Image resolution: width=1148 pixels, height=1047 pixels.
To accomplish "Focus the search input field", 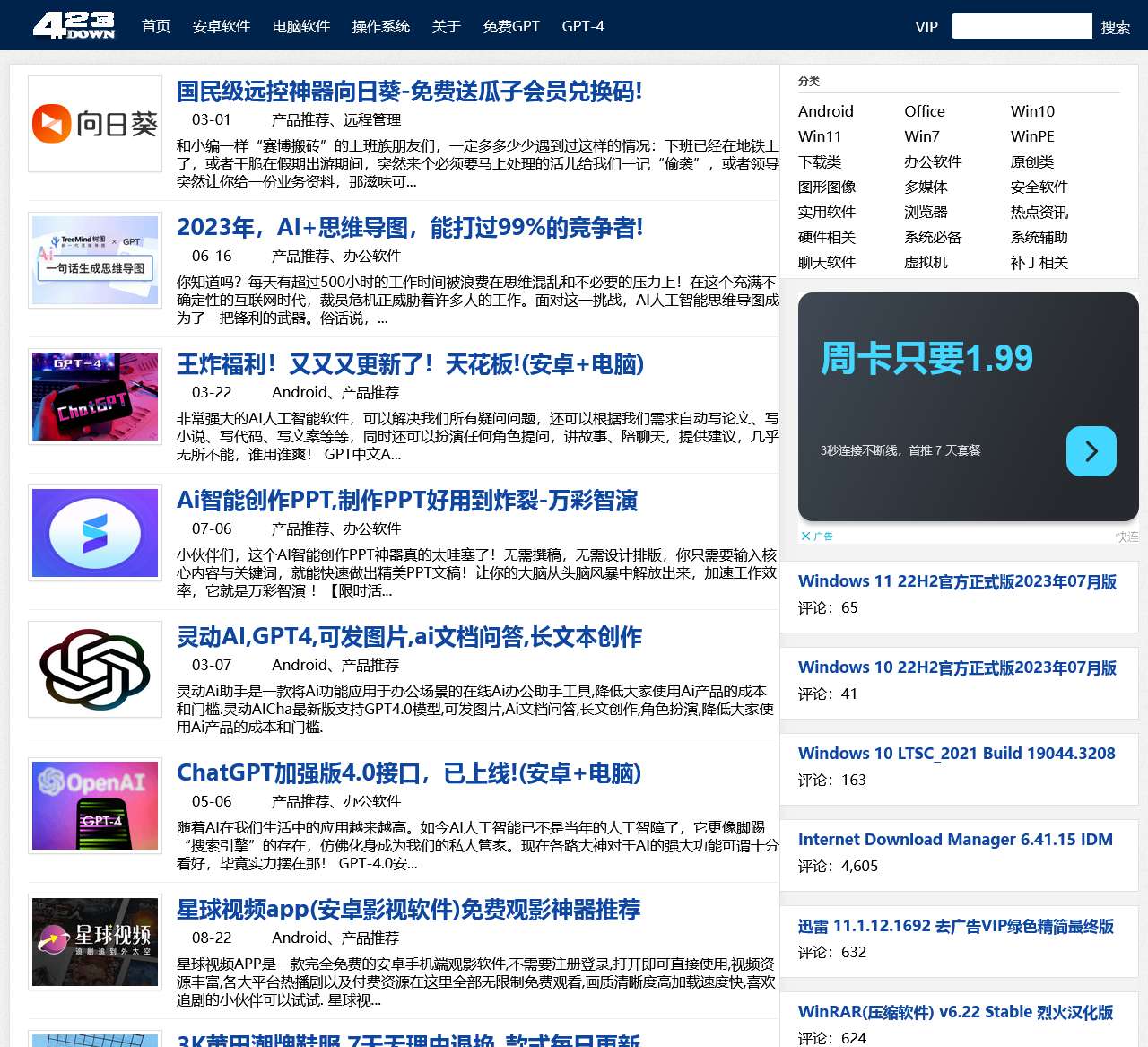I will 1022,26.
